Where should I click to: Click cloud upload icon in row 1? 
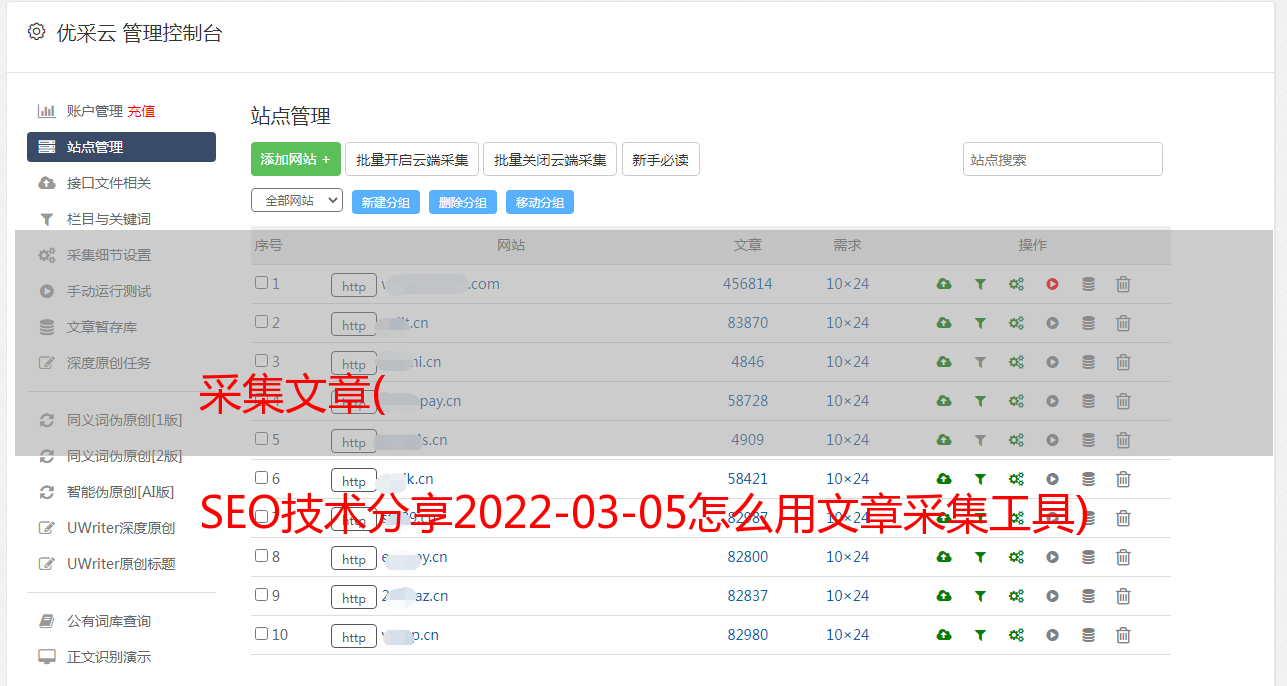click(x=943, y=284)
